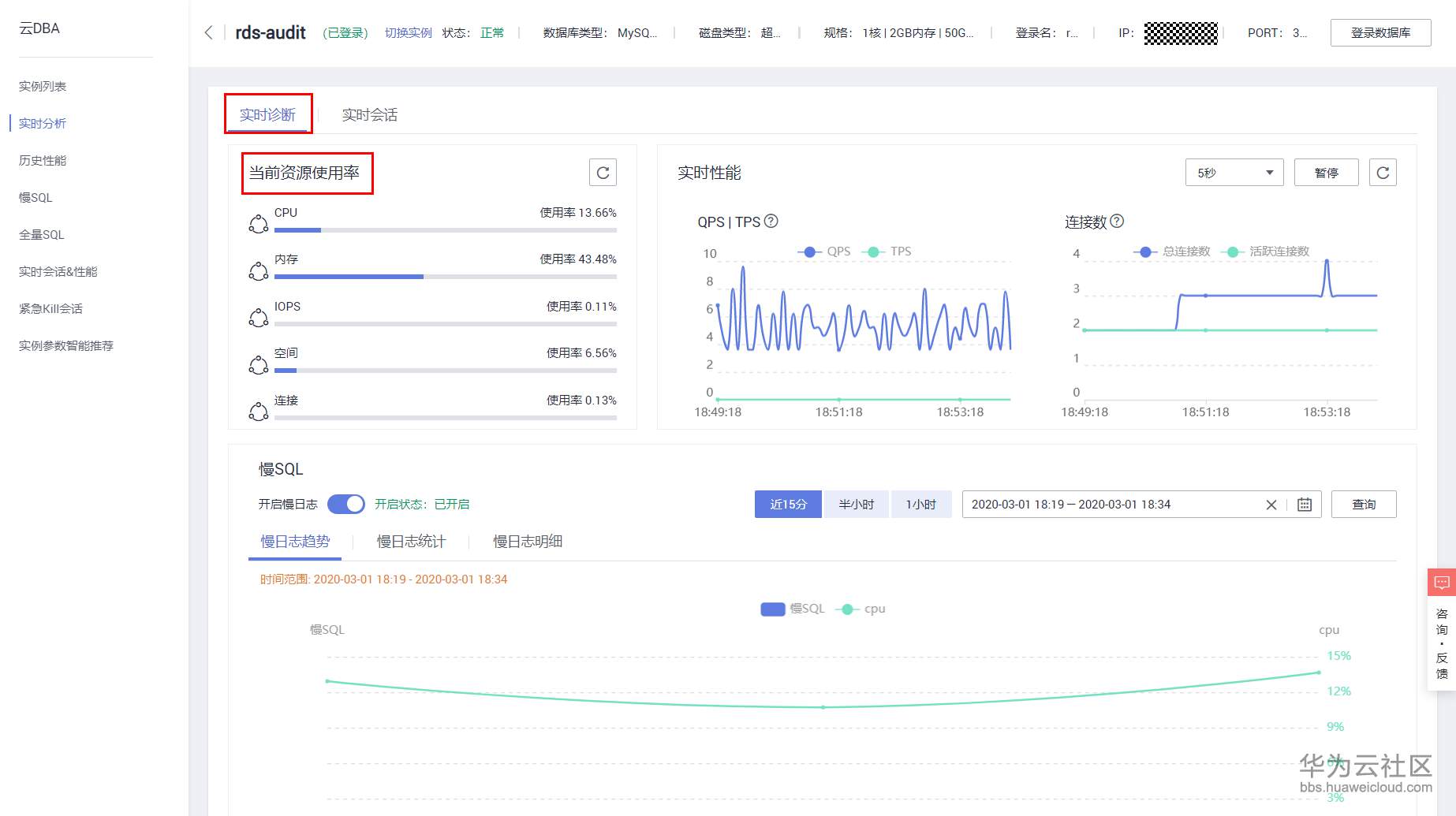Click the CPU usage progress bar
The width and height of the screenshot is (1456, 816).
tap(446, 230)
